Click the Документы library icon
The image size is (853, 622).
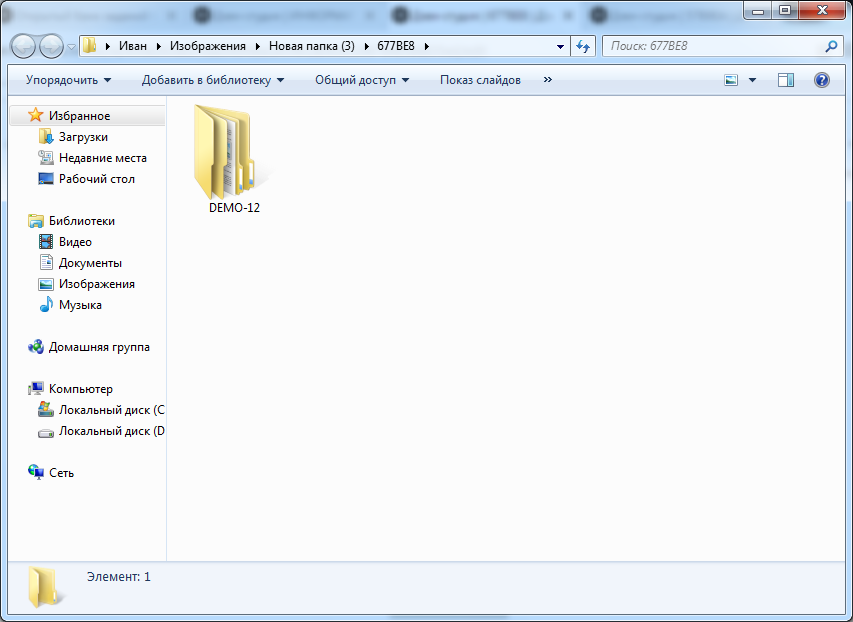[x=46, y=262]
